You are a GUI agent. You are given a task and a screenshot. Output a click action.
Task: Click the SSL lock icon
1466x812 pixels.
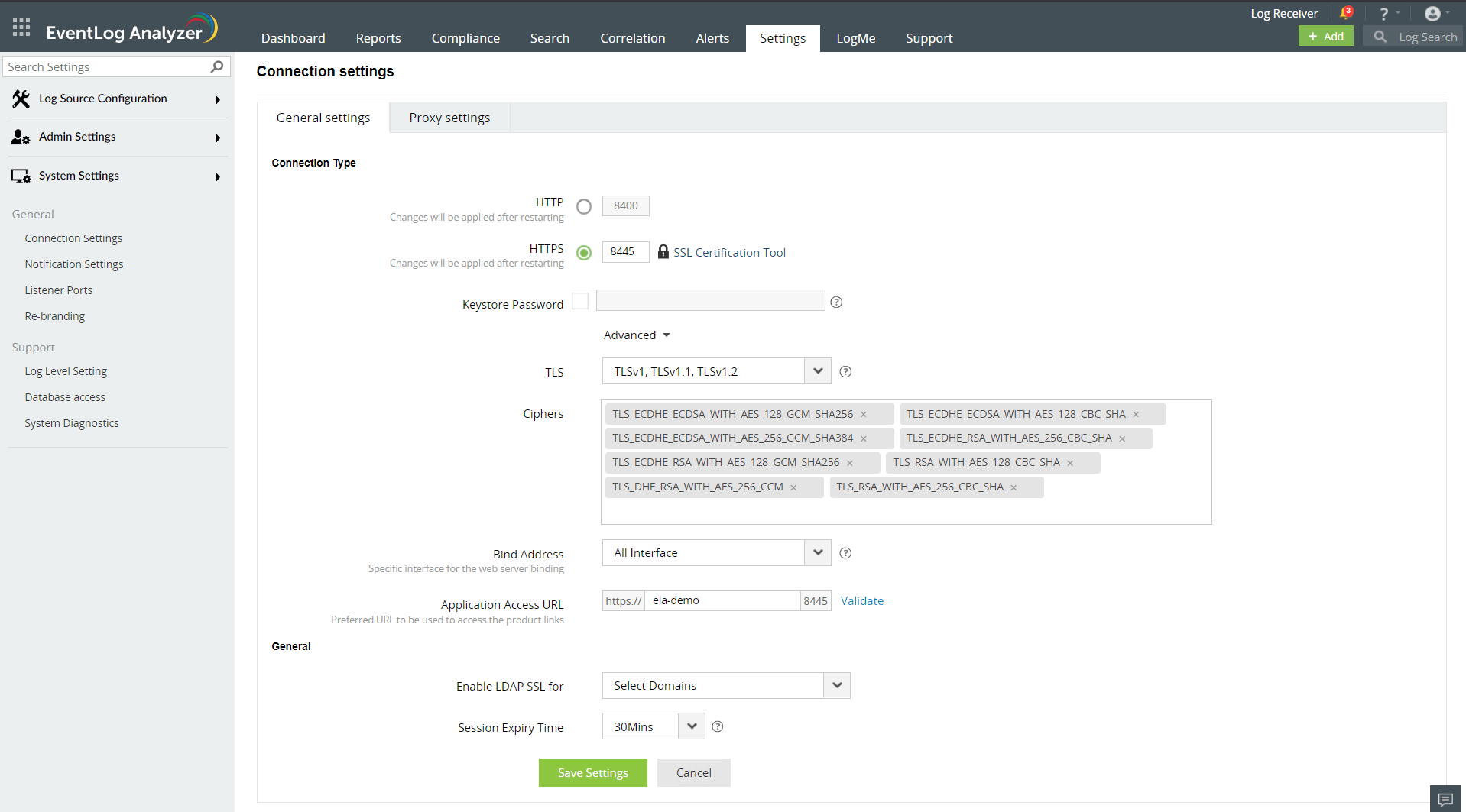(663, 251)
